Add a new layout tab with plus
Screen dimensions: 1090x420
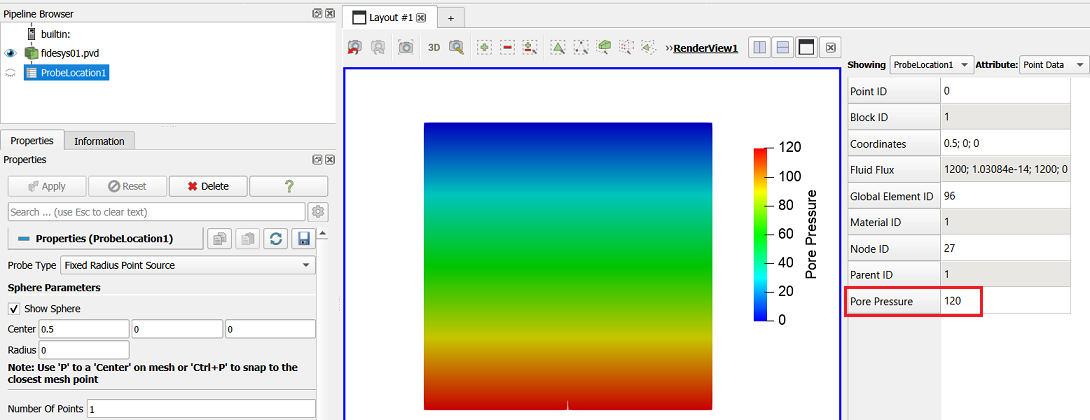coord(450,18)
